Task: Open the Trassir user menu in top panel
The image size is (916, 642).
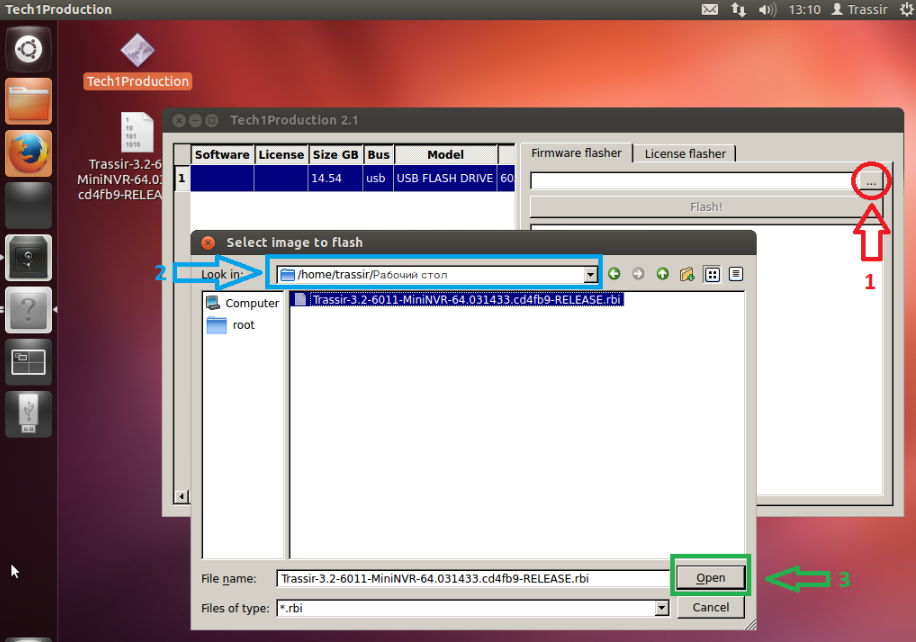Action: [x=859, y=9]
